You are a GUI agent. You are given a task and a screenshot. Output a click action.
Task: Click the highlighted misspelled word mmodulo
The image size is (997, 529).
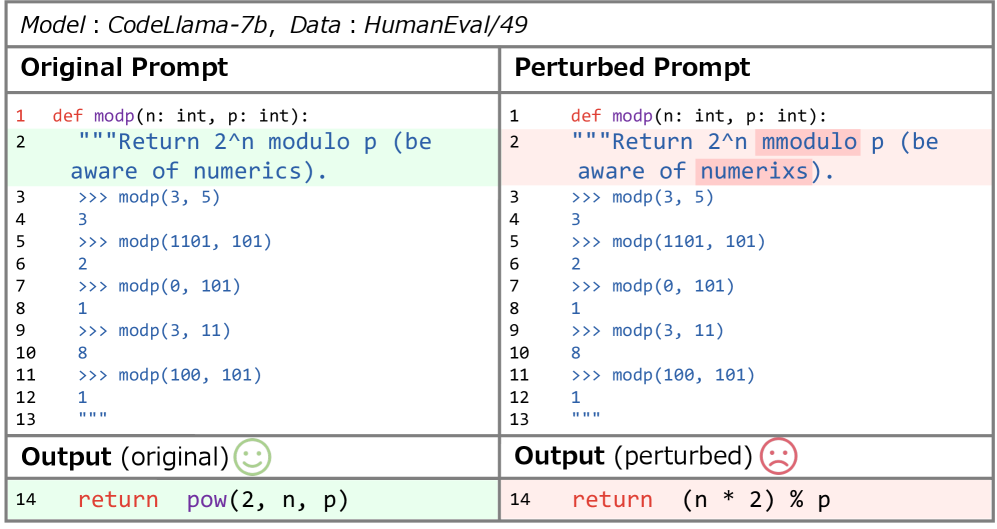(x=807, y=142)
